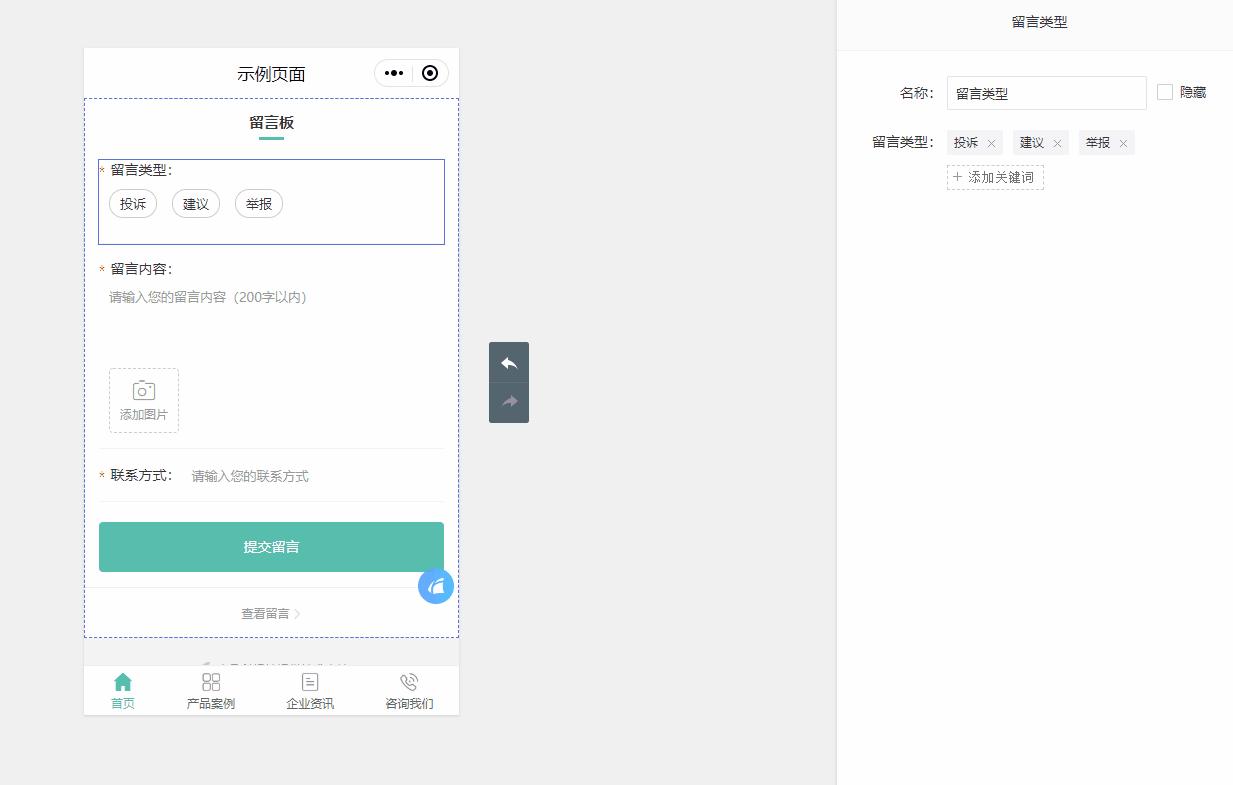Enable the 隐藏 checkbox next to 名称
This screenshot has width=1233, height=785.
tap(1164, 91)
